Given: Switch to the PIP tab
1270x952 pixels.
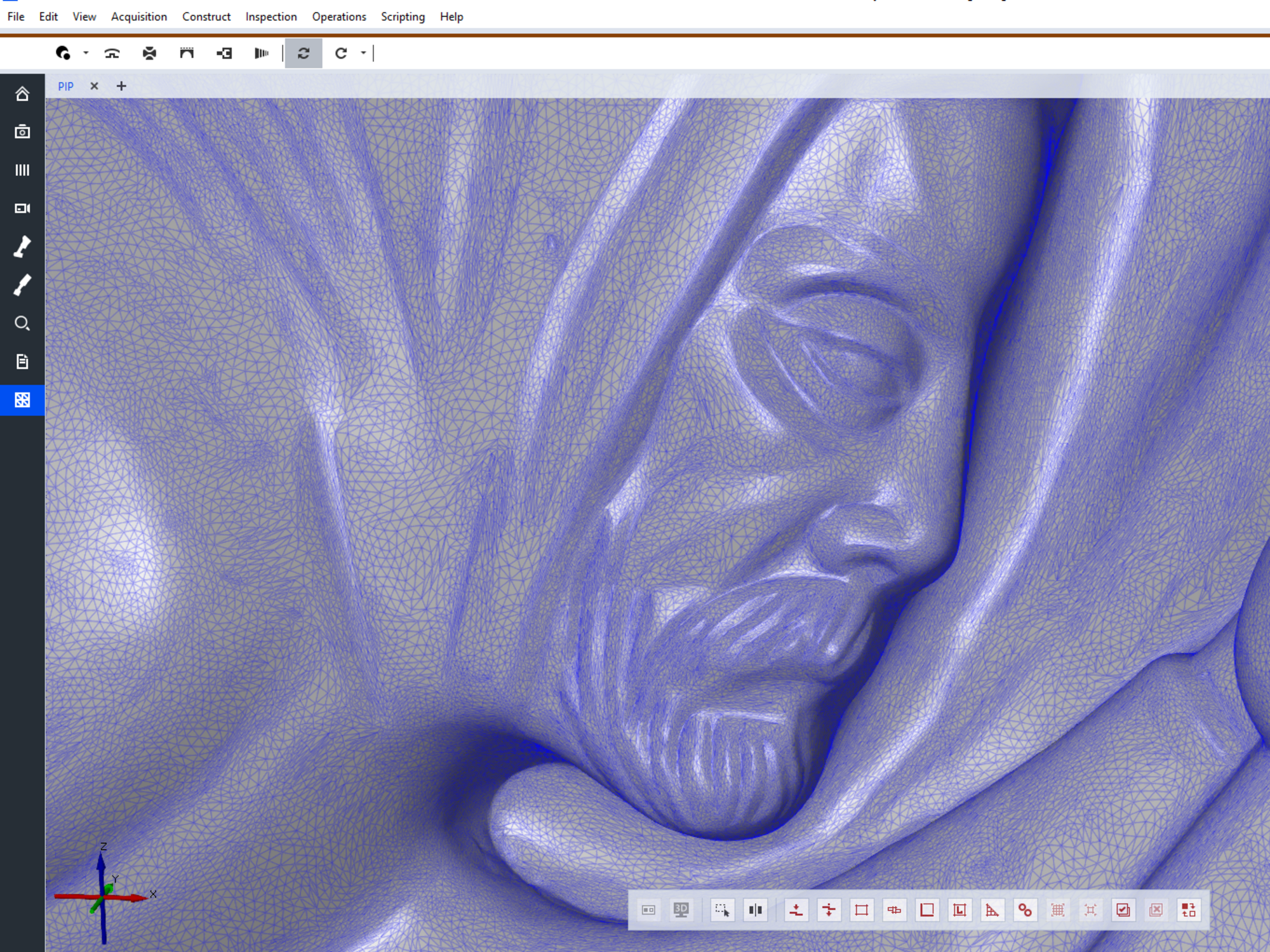Looking at the screenshot, I should pos(65,86).
